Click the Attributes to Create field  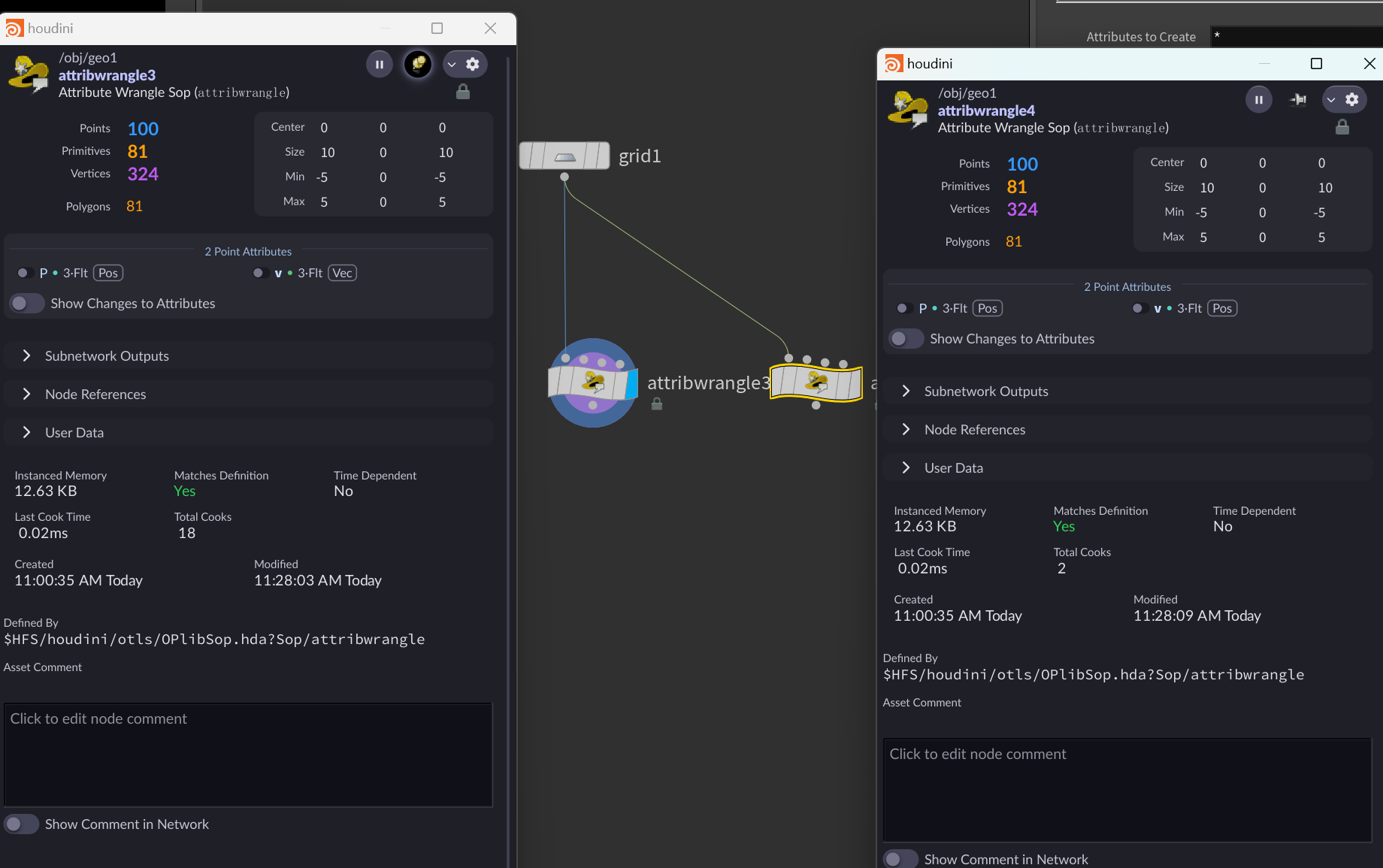pos(1297,37)
